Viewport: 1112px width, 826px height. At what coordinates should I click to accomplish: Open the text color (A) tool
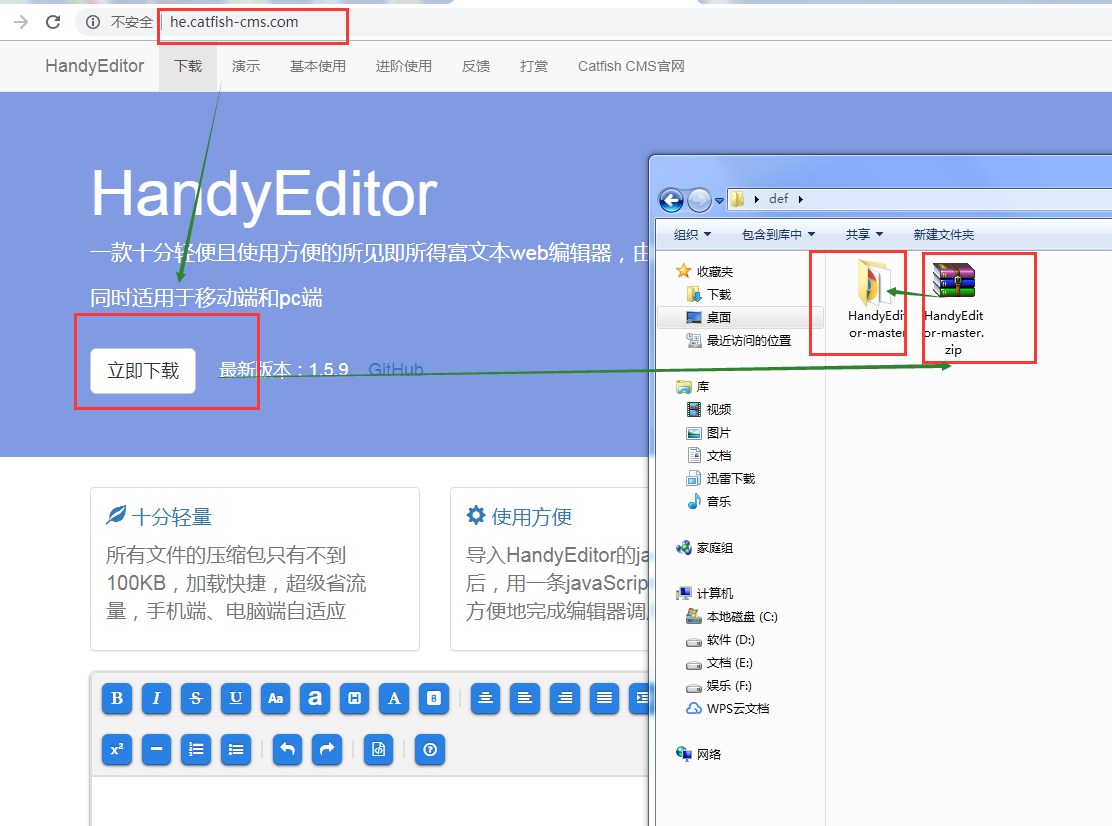coord(394,698)
